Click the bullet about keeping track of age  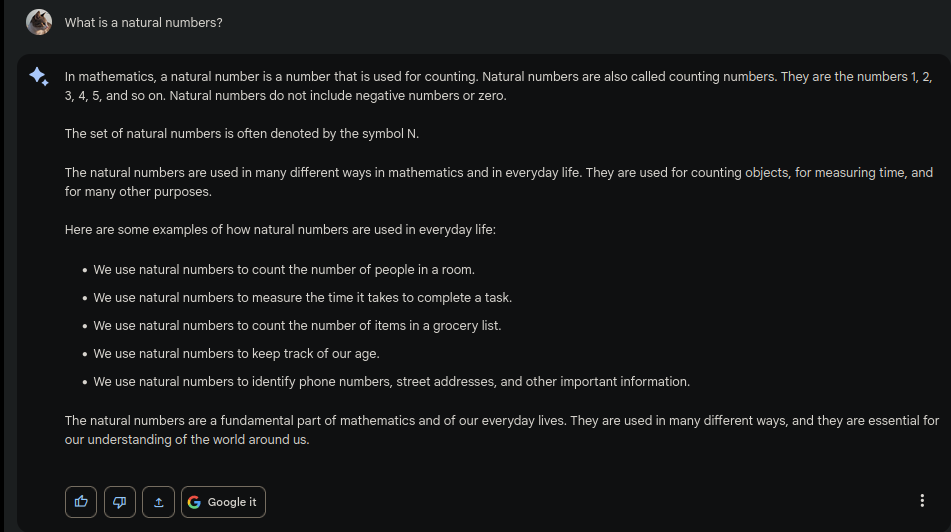pyautogui.click(x=236, y=353)
